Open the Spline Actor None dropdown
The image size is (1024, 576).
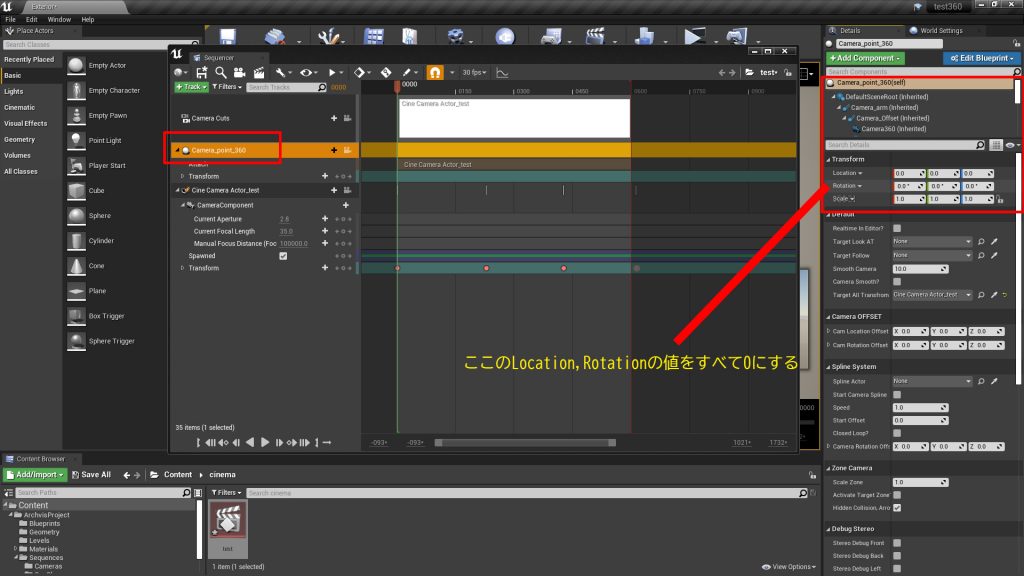coord(932,381)
